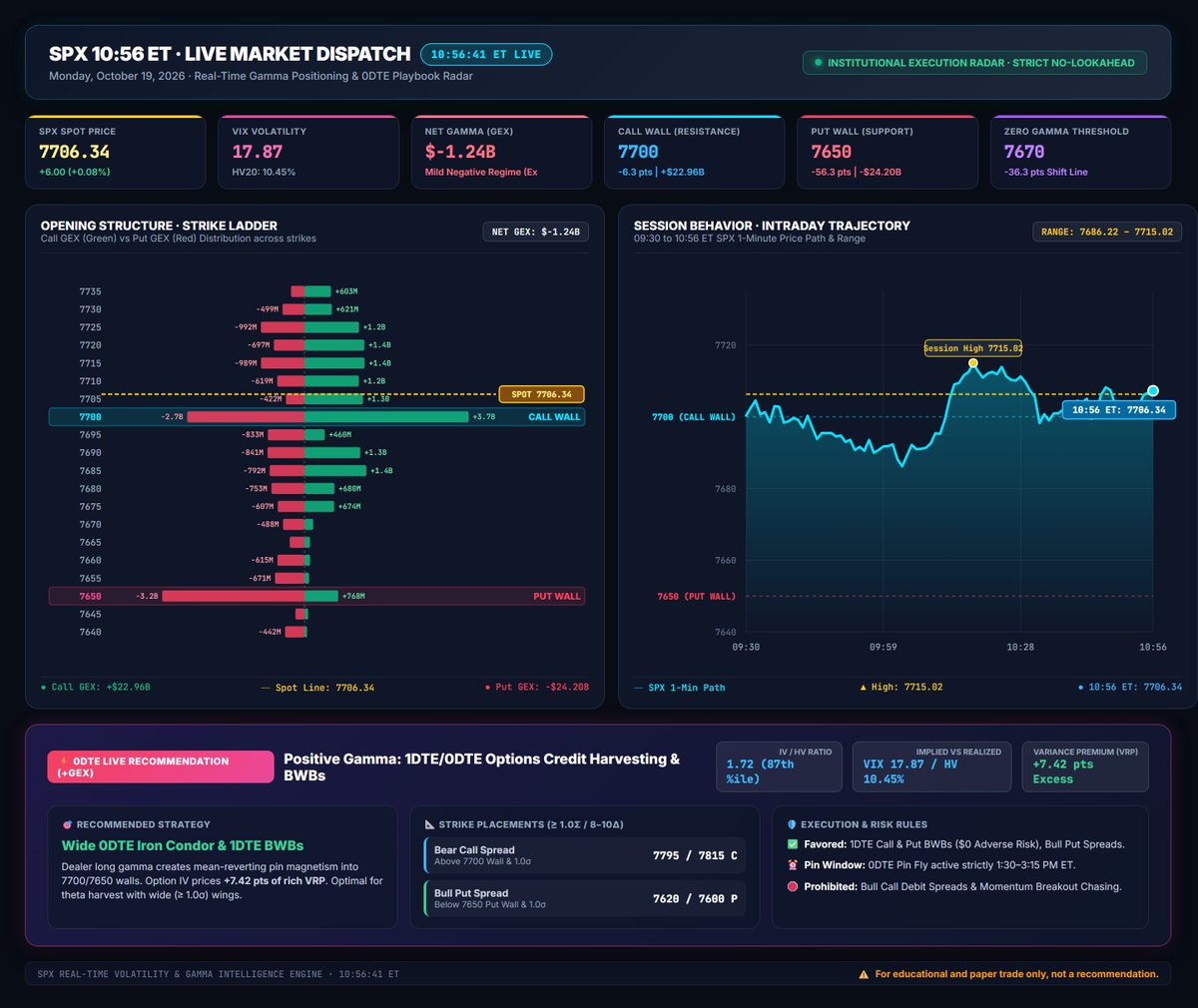1198x1008 pixels.
Task: Click the yellow triangle High legend marker
Action: point(864,688)
